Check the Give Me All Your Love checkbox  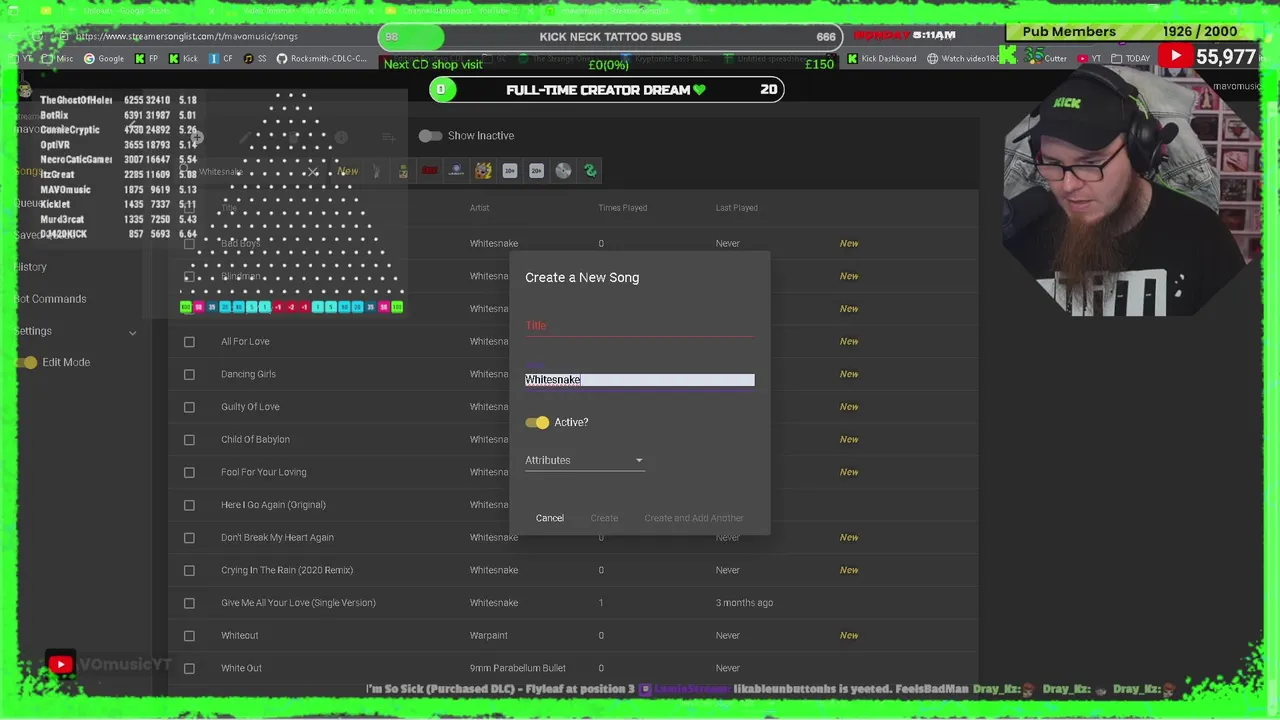pos(189,603)
